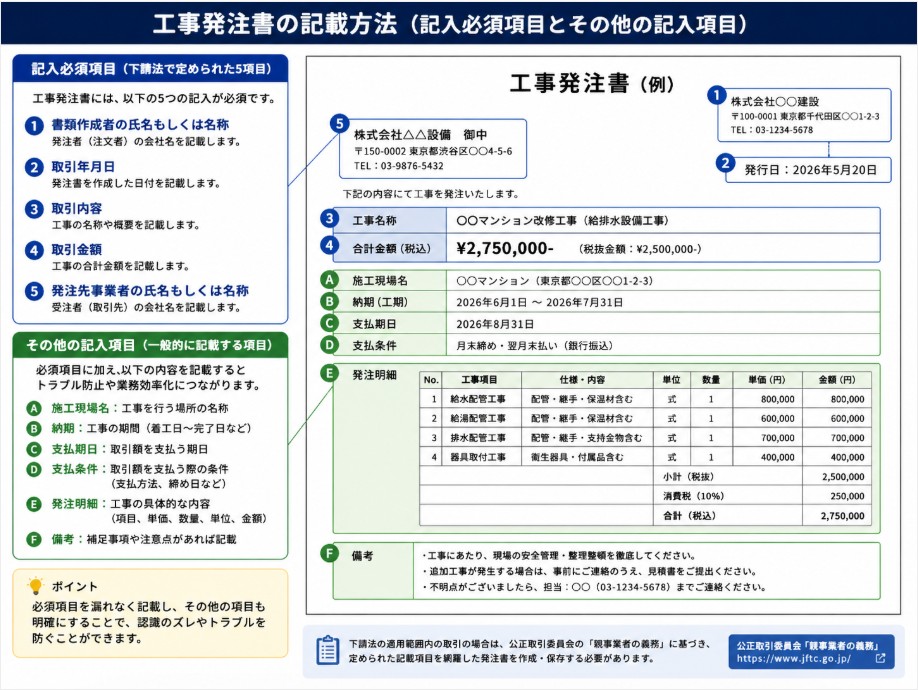This screenshot has height=690, width=918.
Task: Click the blue badge 3 beside the 工事名称 row
Action: click(330, 219)
